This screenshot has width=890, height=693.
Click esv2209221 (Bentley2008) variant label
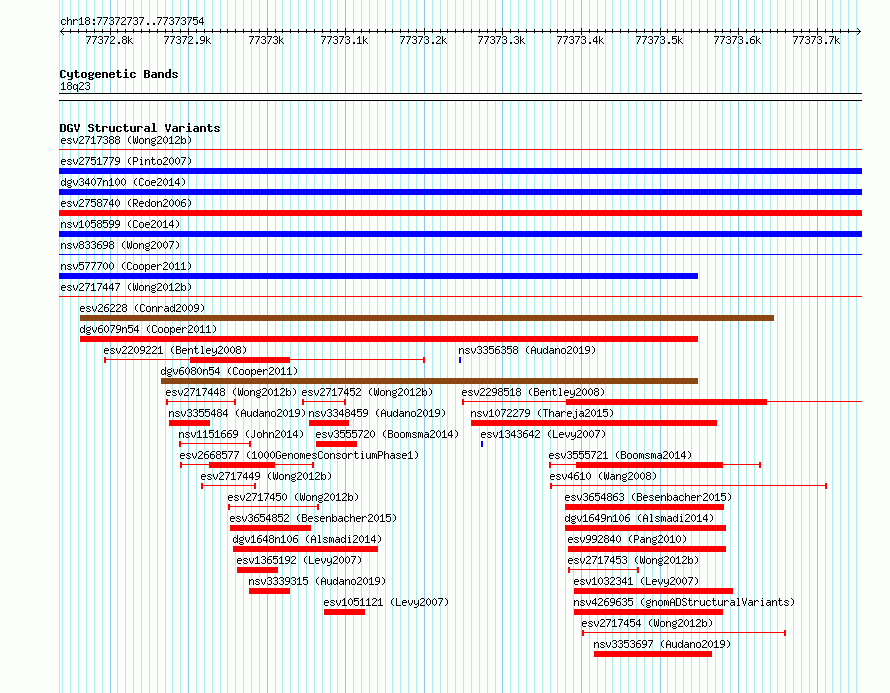pos(175,350)
